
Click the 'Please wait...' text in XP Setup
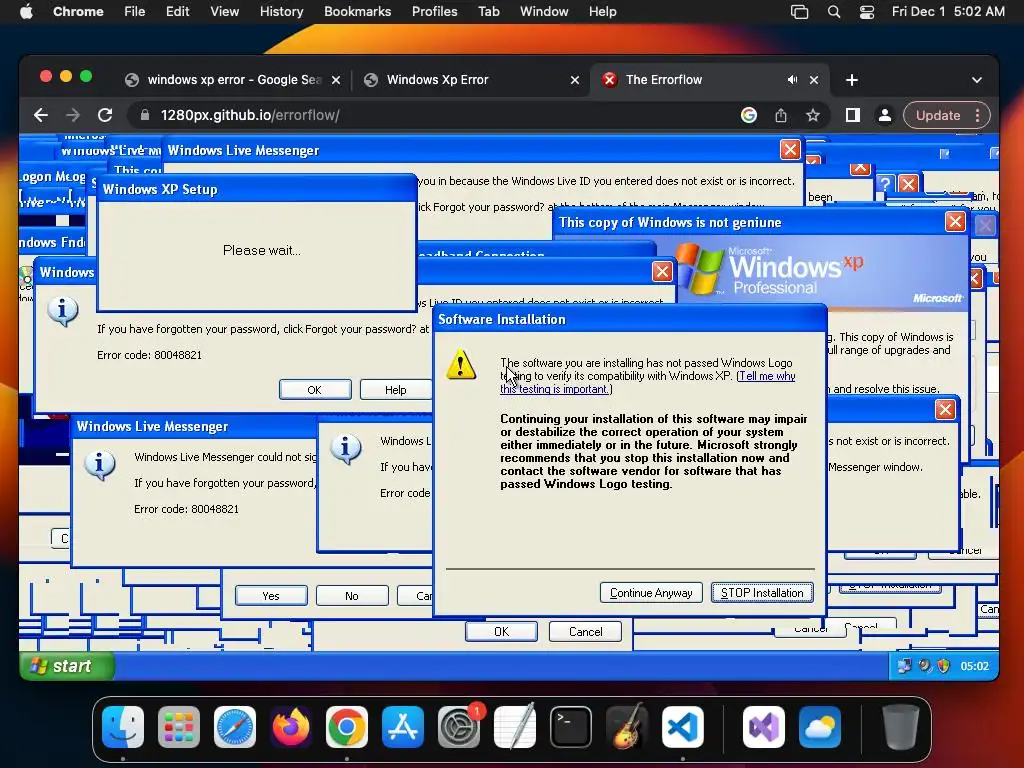[261, 250]
